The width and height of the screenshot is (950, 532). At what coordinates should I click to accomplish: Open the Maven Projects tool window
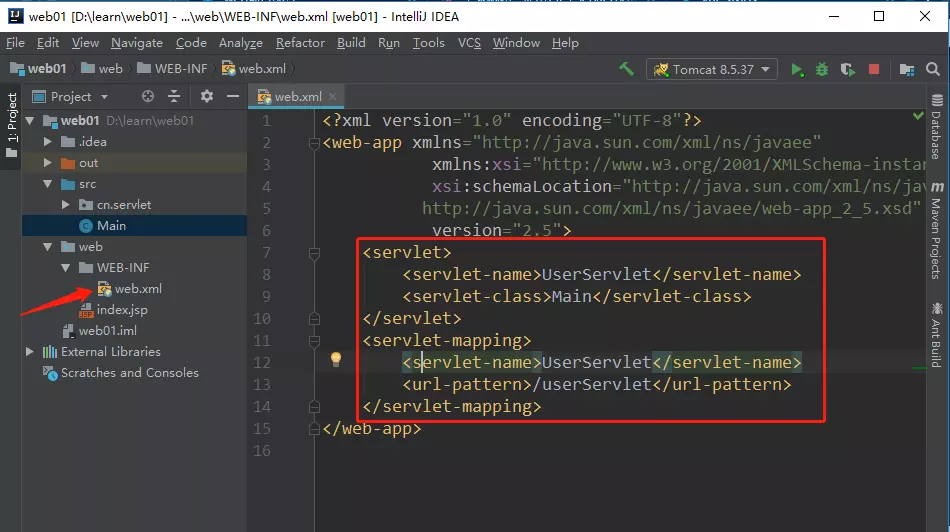pyautogui.click(x=937, y=230)
